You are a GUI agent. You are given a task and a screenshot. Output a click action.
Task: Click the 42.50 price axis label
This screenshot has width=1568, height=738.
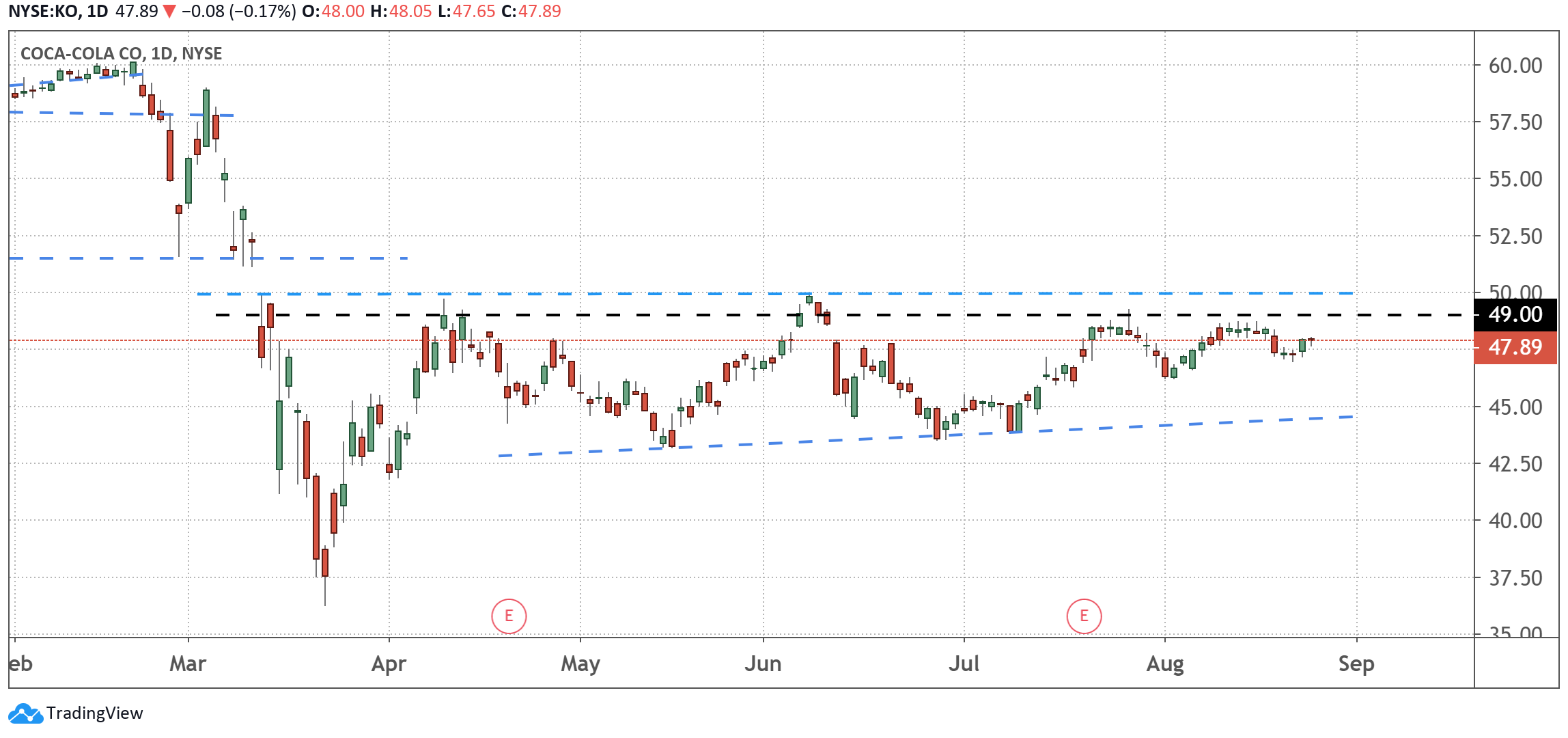1515,464
